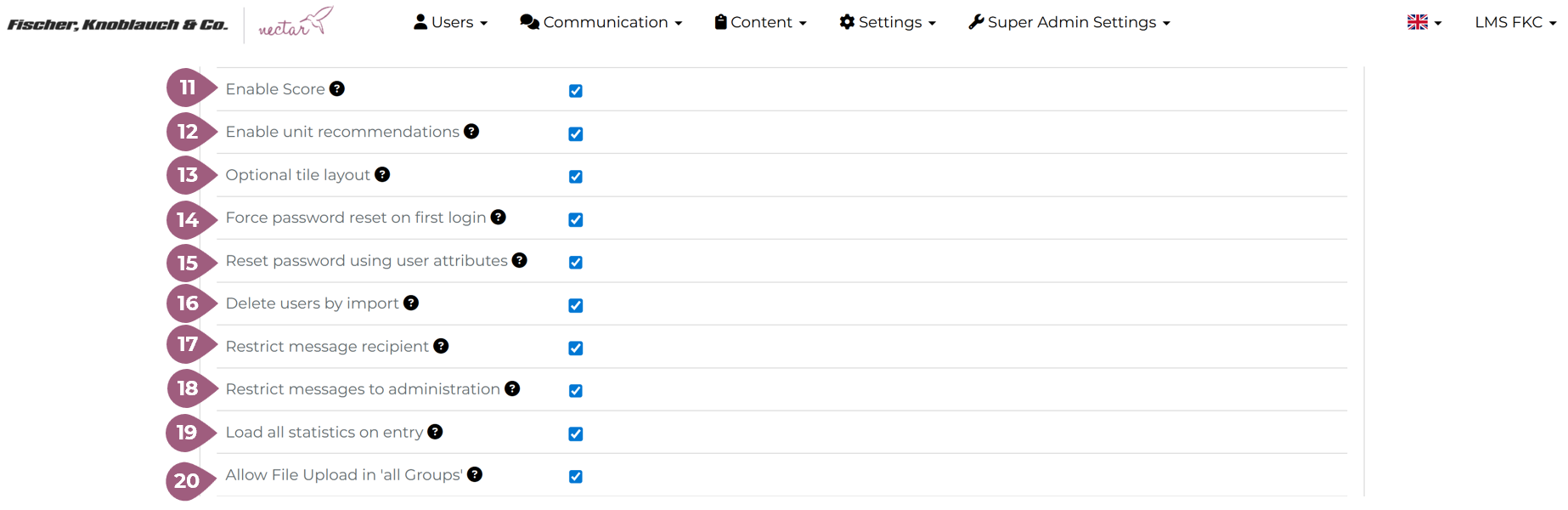Open the Communication menu
1568x510 pixels.
pos(601,23)
